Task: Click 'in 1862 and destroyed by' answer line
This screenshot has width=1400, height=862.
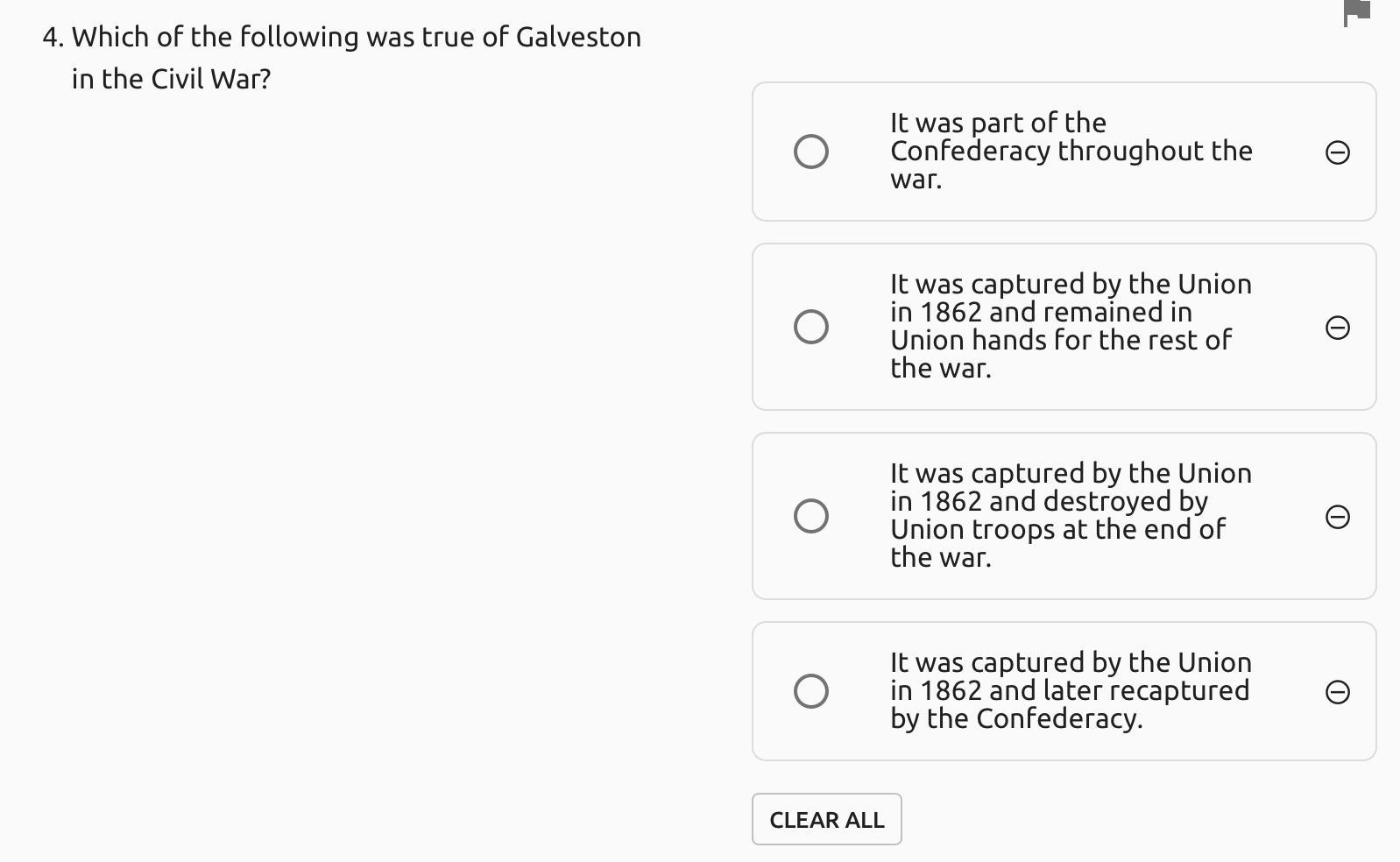Action: pos(1049,501)
